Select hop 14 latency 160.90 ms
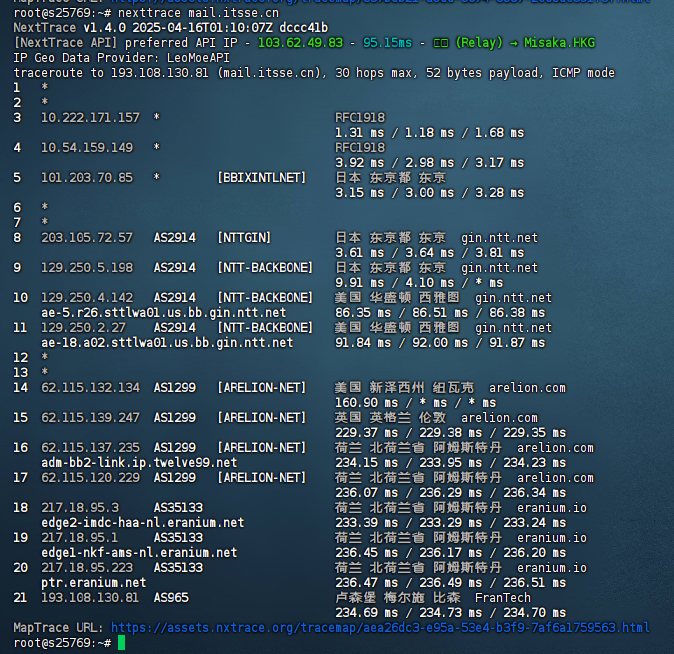 click(367, 402)
